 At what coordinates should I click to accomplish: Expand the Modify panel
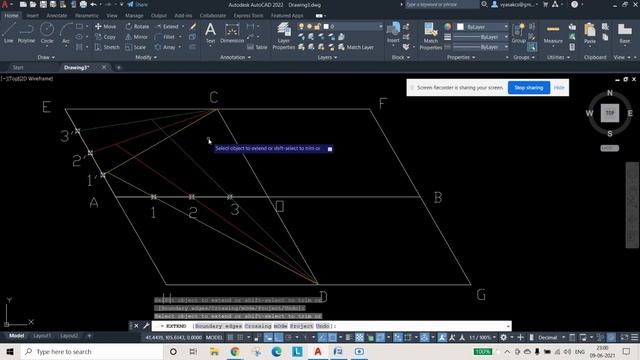pos(146,58)
